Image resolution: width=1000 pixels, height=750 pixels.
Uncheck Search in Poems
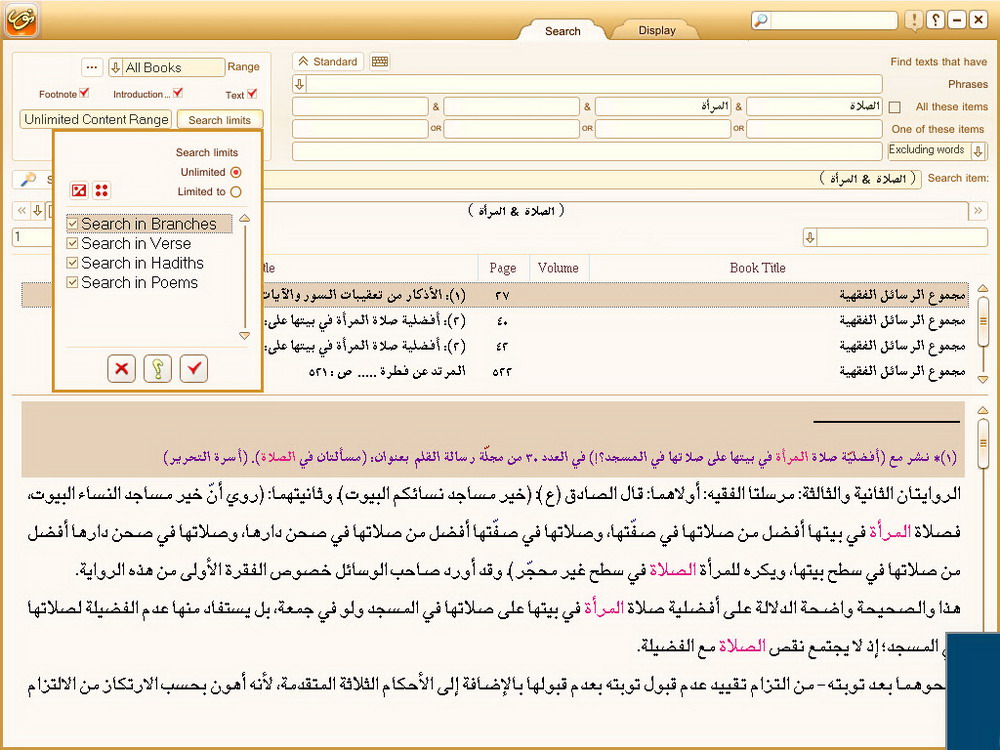73,283
